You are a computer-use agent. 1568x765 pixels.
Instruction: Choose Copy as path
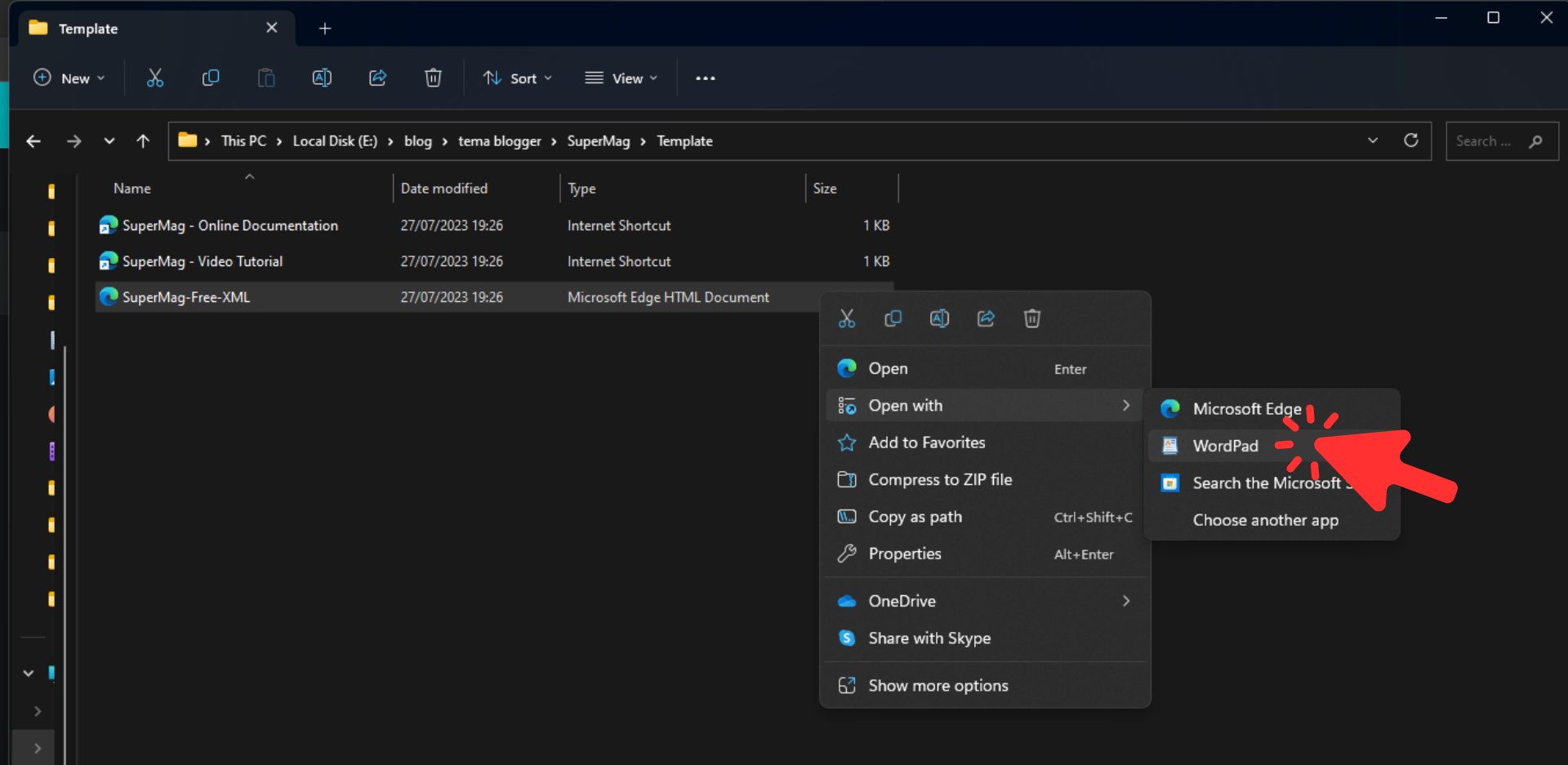[985, 517]
